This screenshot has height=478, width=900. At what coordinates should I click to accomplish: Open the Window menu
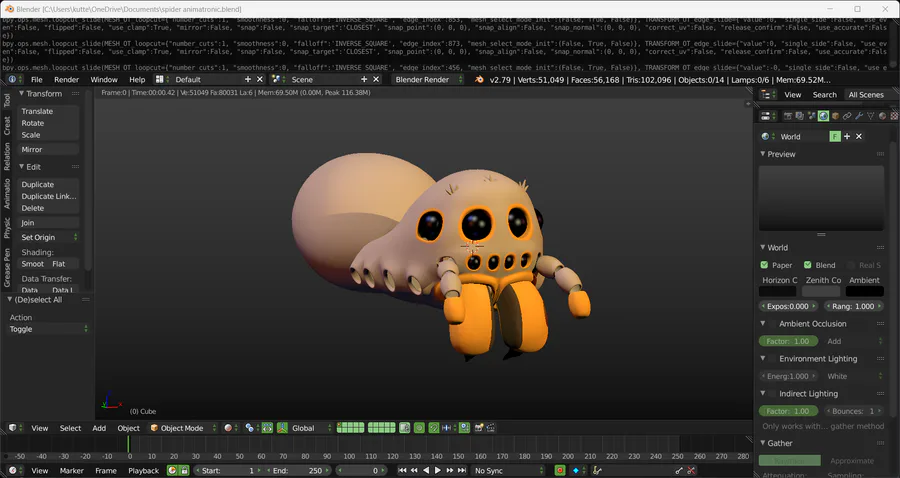[x=104, y=79]
